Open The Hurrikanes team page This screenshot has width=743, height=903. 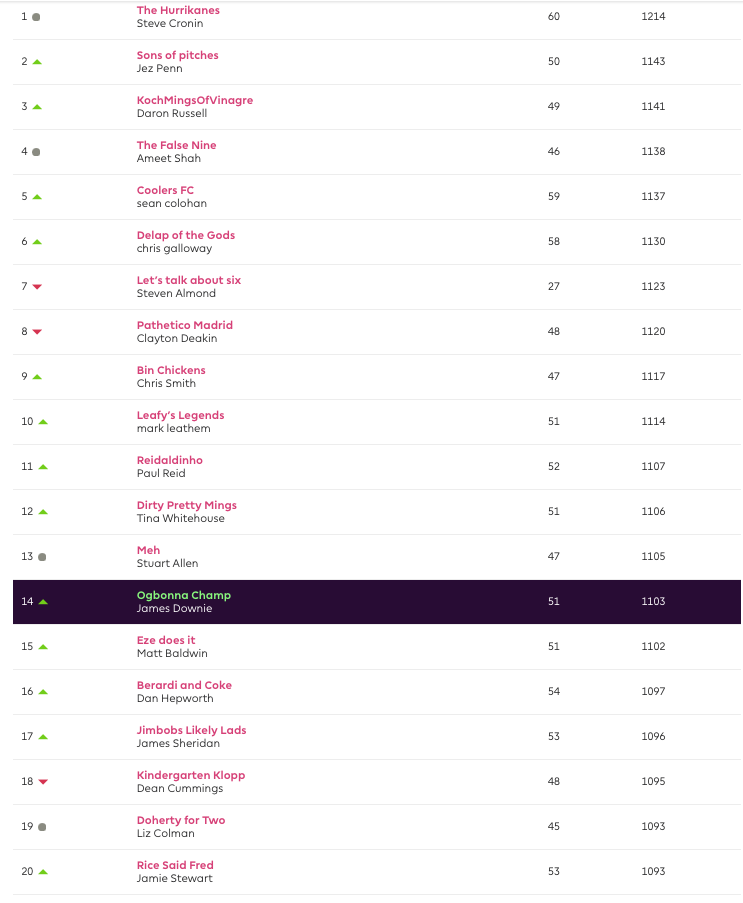pos(178,10)
